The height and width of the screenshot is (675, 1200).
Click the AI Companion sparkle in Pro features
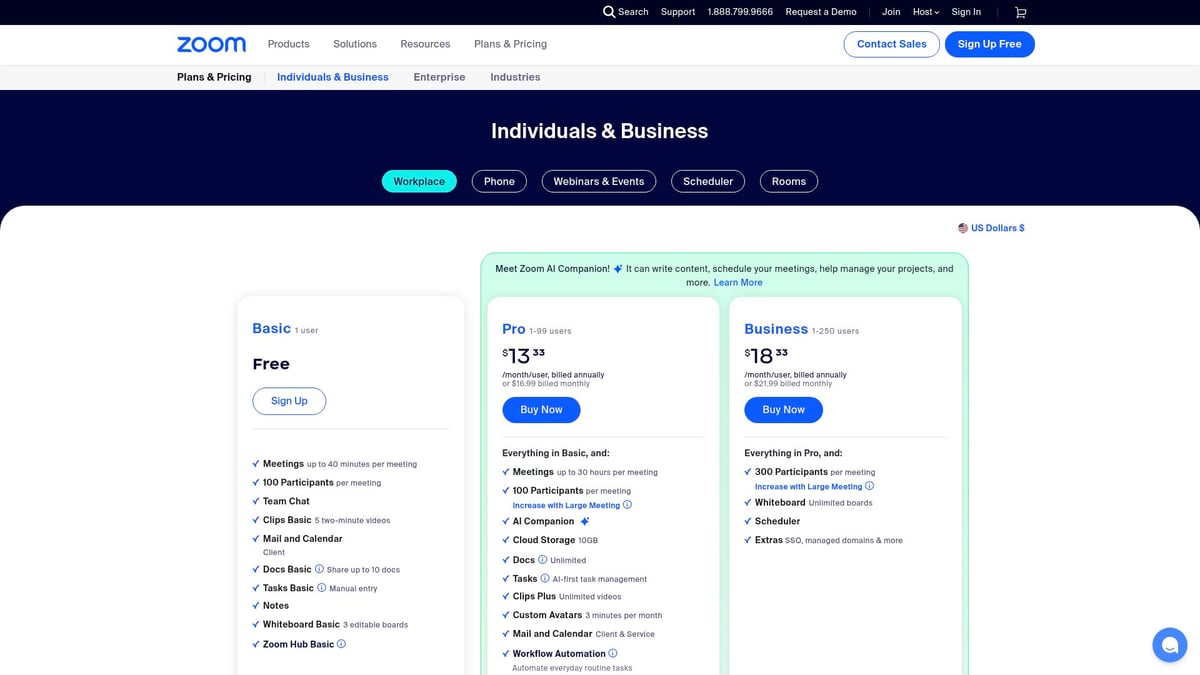[x=584, y=521]
